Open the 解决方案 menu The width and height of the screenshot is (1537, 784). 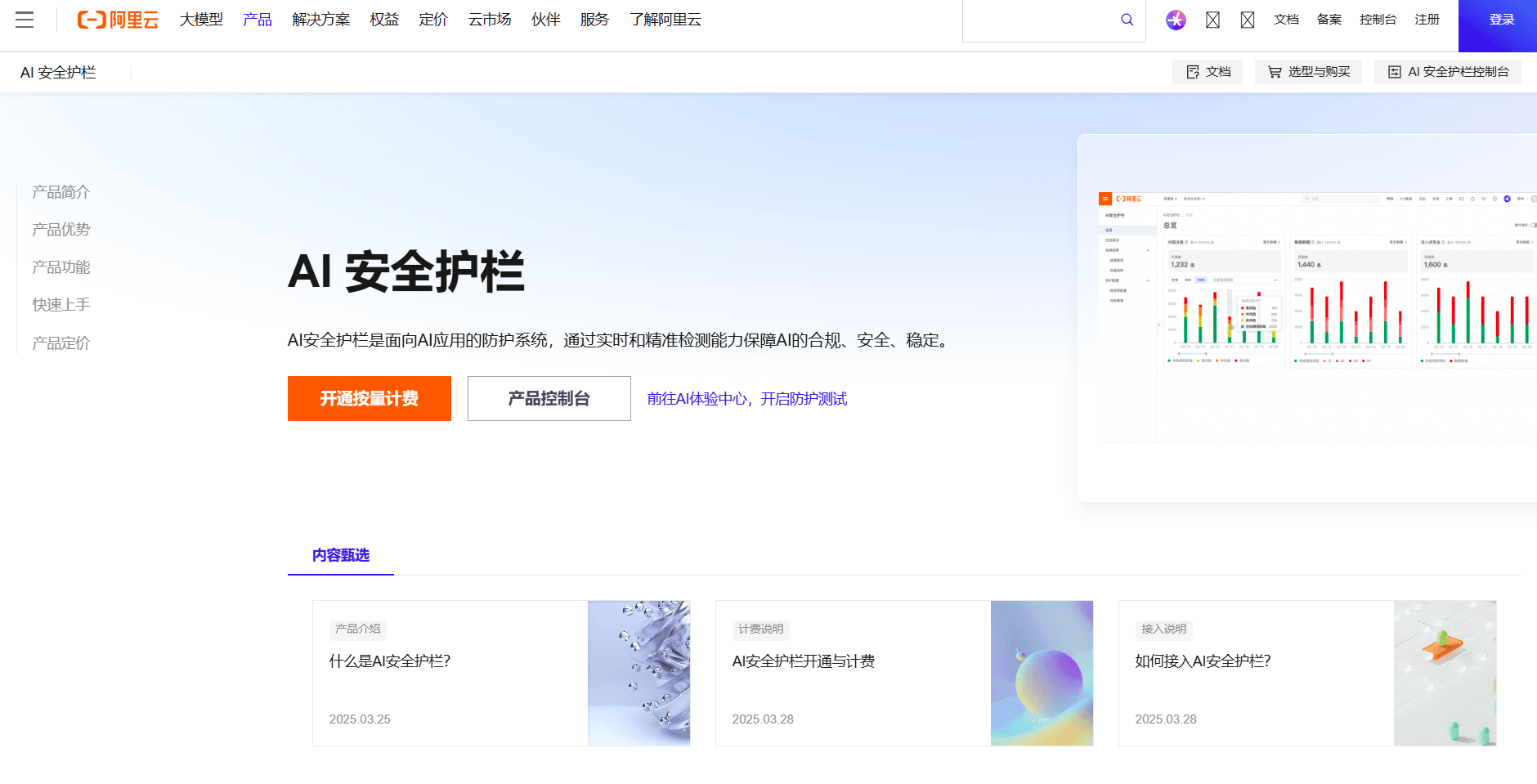[320, 20]
